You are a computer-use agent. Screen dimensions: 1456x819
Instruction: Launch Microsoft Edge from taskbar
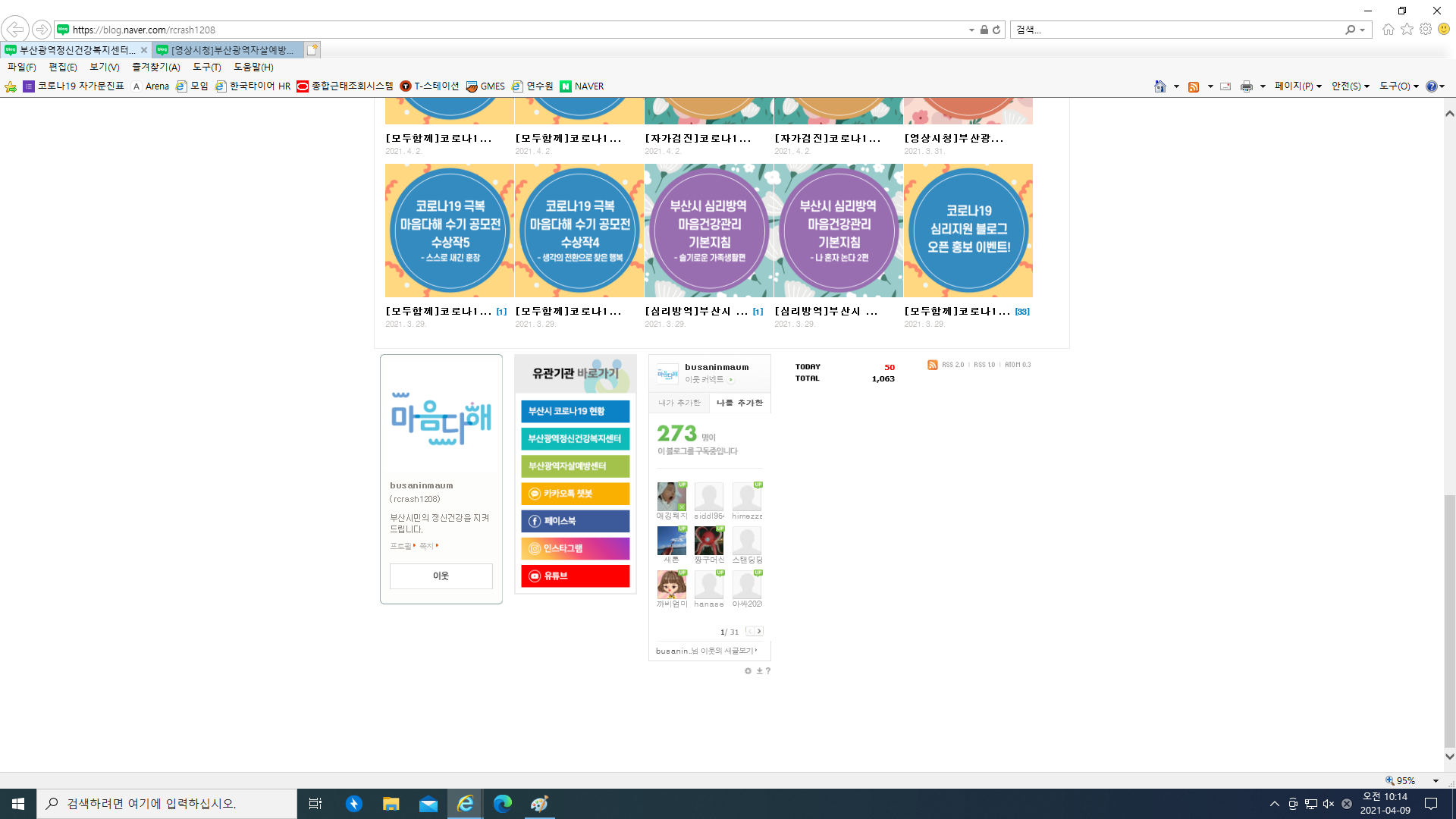click(x=502, y=804)
